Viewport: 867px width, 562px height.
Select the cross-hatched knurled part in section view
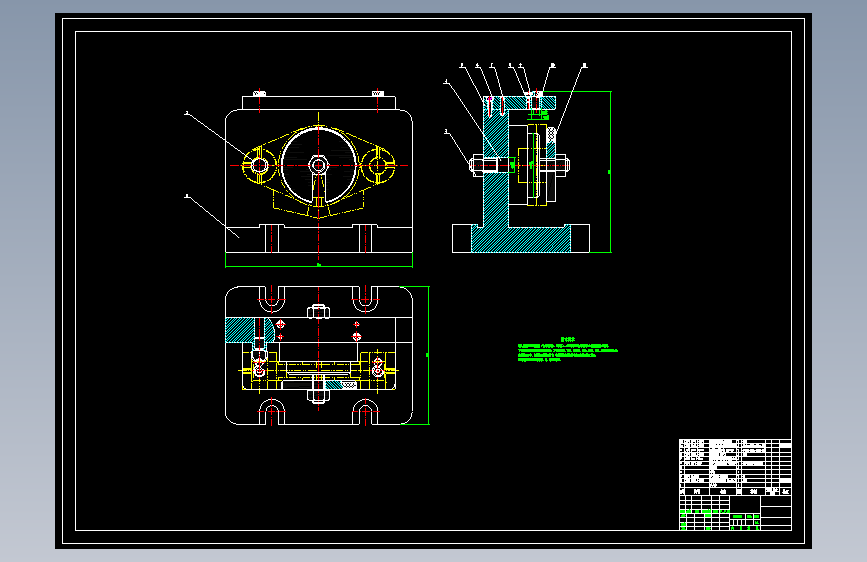pyautogui.click(x=551, y=134)
